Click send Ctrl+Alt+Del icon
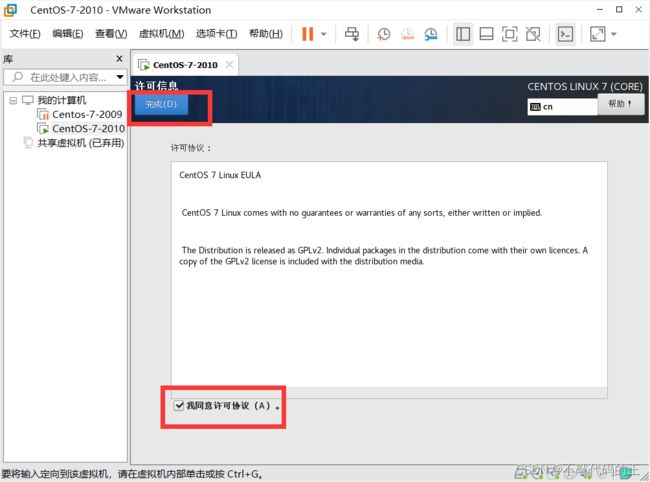 pos(352,34)
